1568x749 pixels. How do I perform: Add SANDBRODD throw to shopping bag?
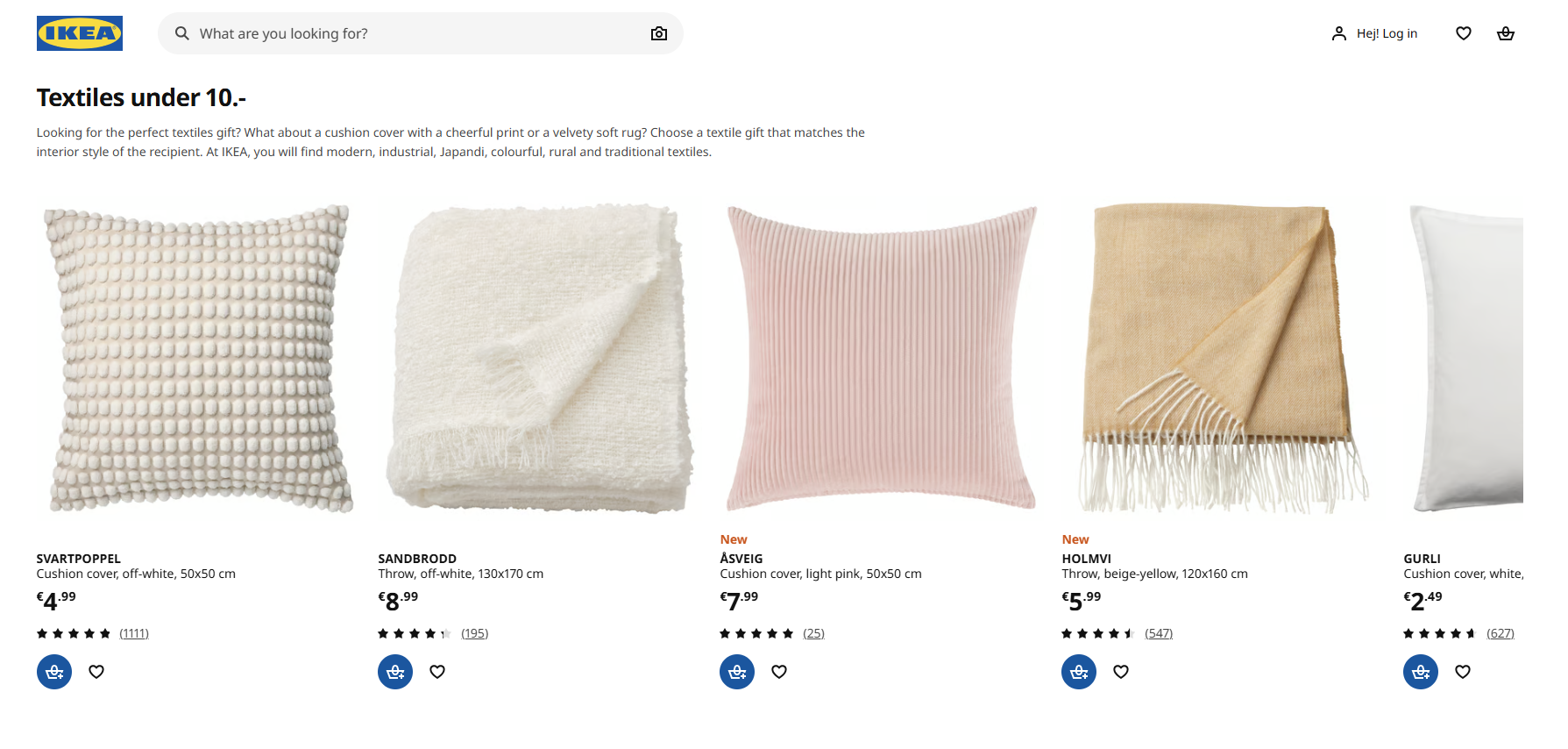point(395,672)
